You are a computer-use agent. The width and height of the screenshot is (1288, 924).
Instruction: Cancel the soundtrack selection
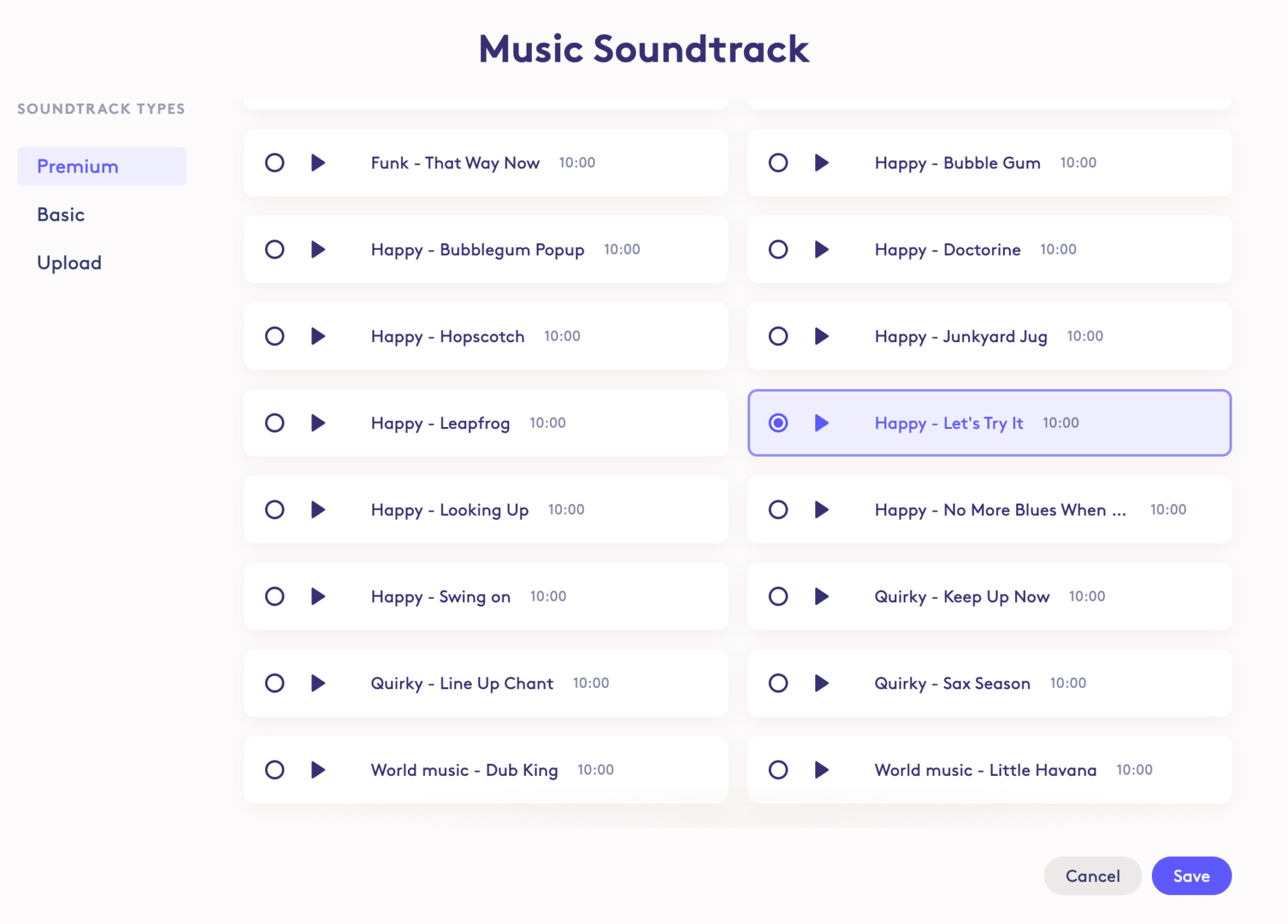[x=1092, y=876]
